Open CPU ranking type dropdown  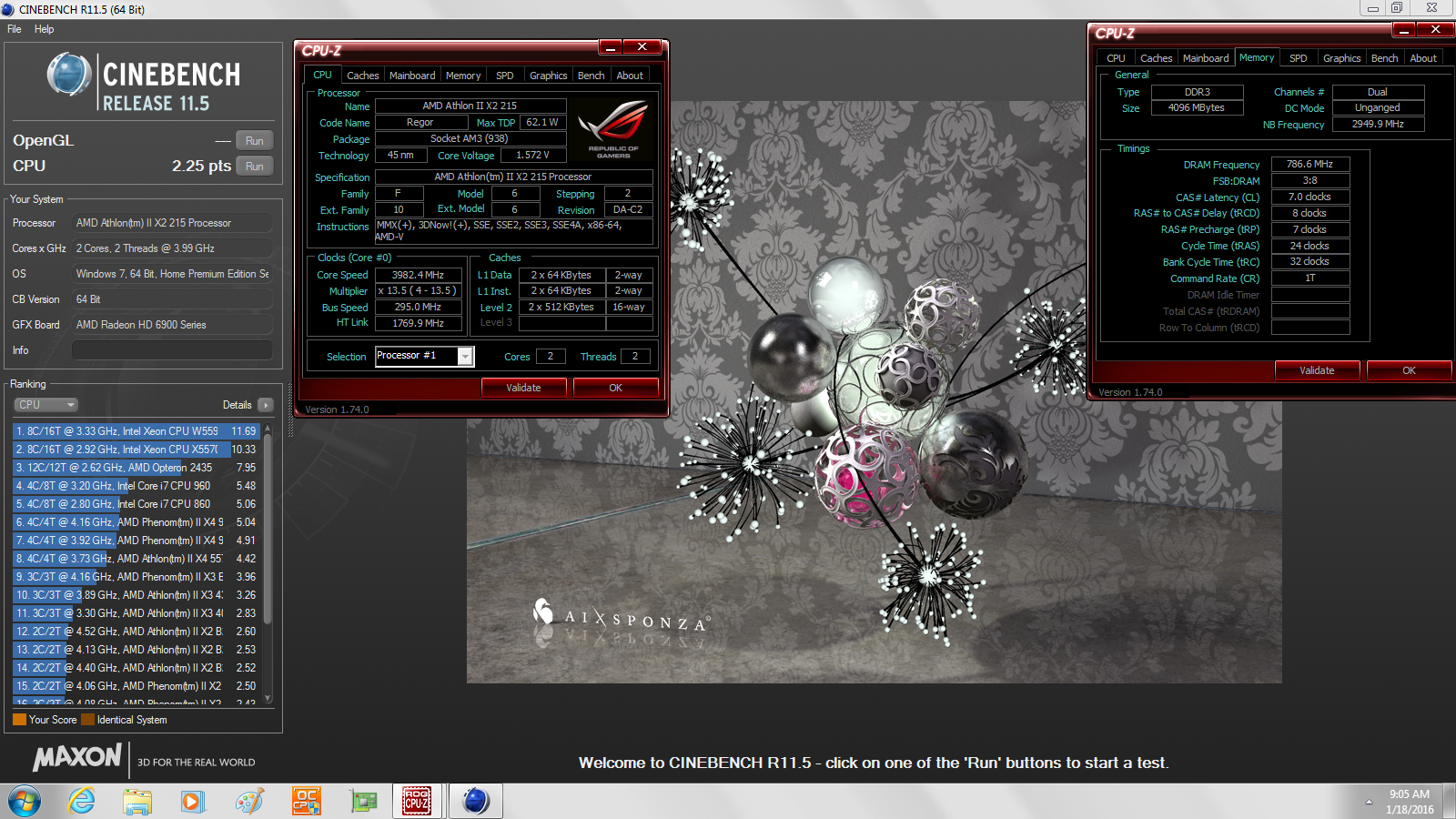pyautogui.click(x=45, y=405)
